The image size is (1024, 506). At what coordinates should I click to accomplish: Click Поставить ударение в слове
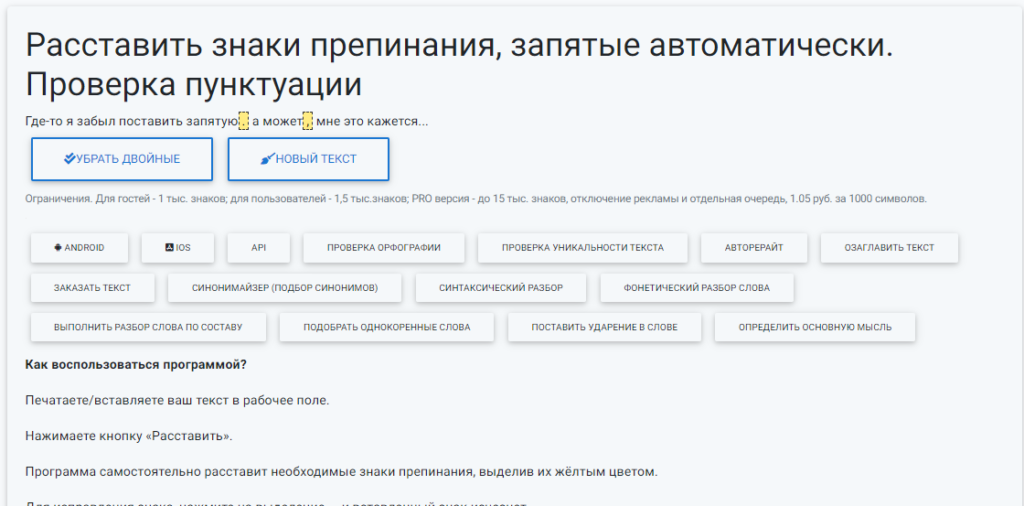[605, 327]
